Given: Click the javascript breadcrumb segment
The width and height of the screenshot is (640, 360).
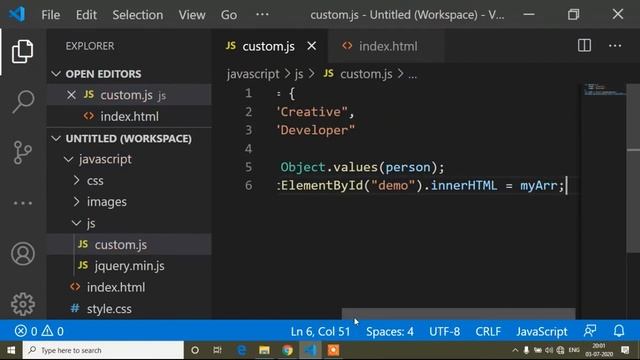Looking at the screenshot, I should click(253, 74).
